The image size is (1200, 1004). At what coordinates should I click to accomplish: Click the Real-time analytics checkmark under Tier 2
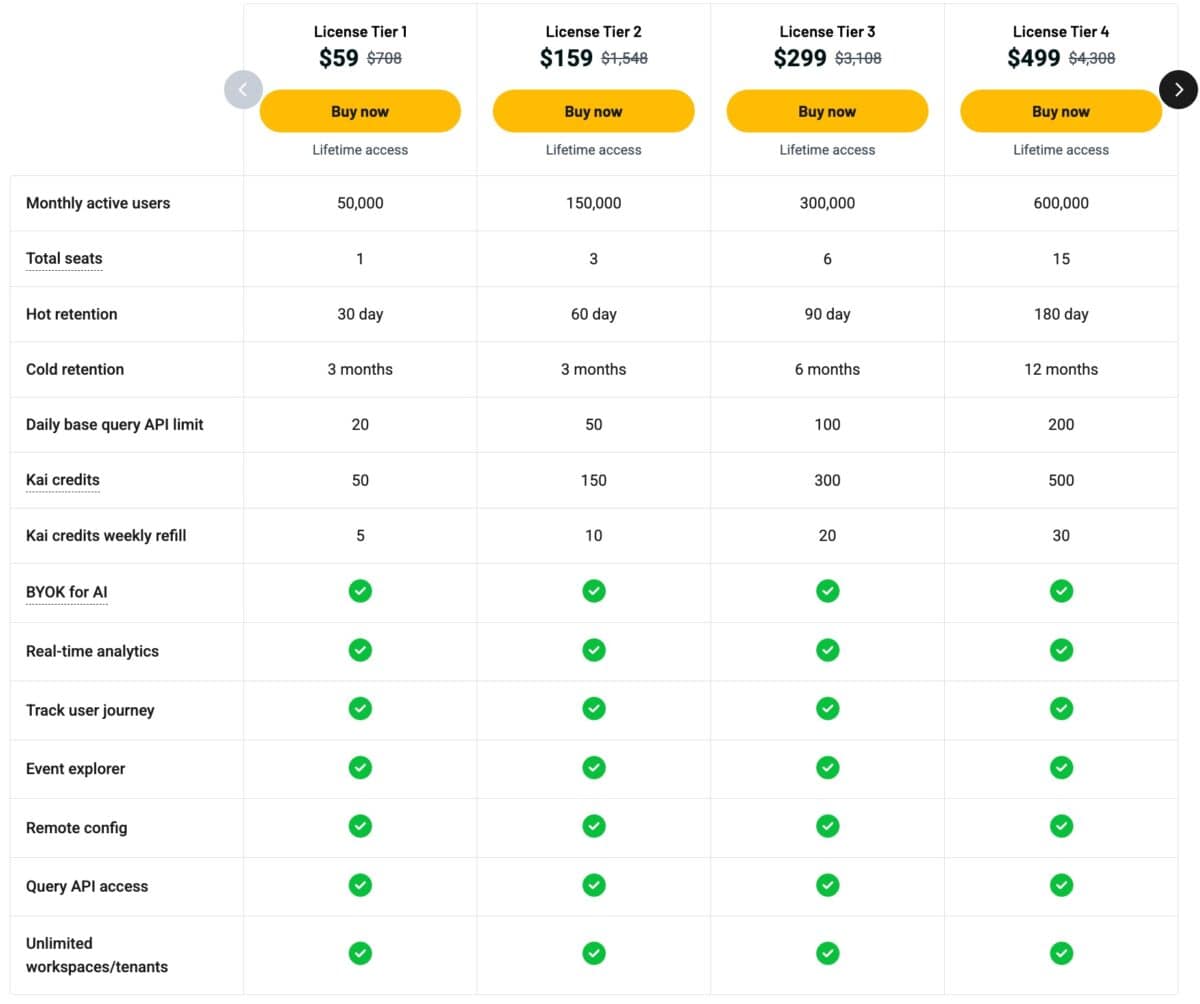tap(594, 650)
